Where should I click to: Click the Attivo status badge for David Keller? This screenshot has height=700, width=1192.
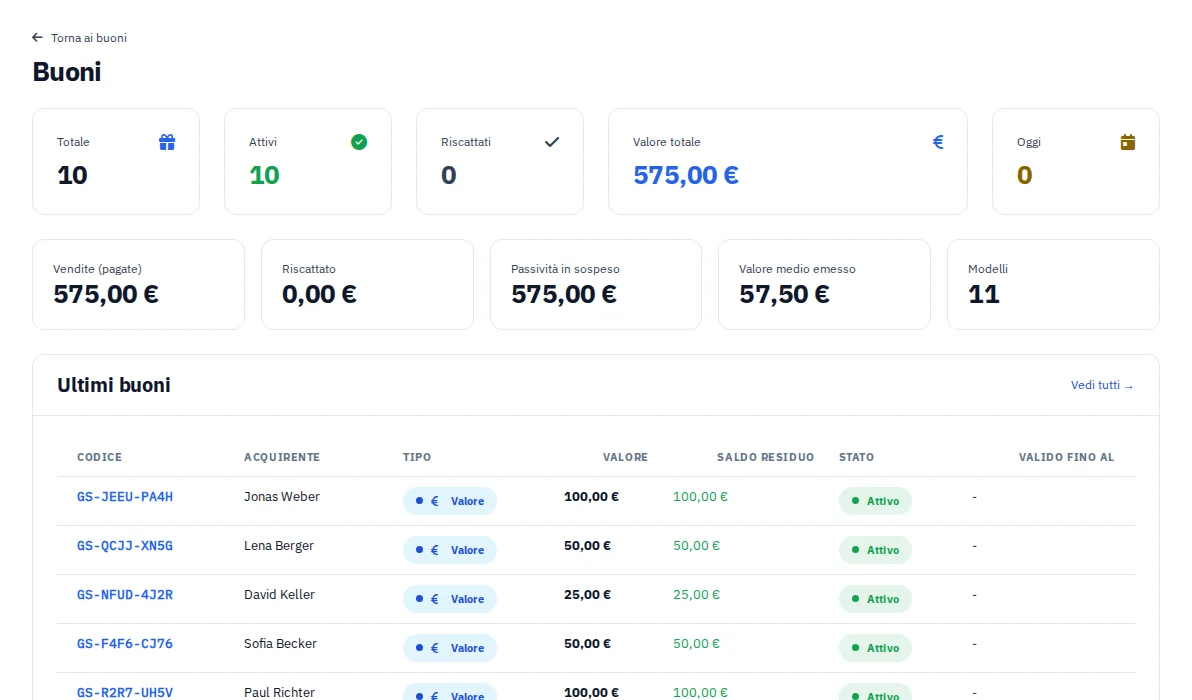[x=875, y=599]
